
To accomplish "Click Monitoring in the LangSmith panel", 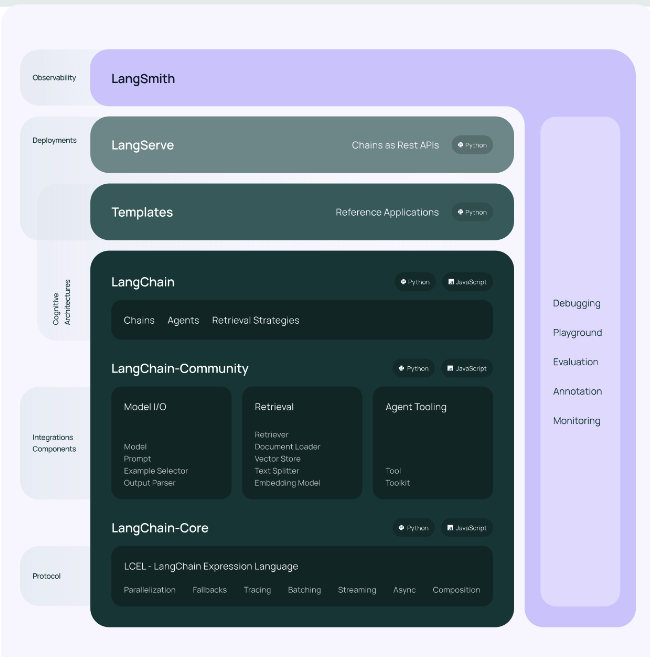I will [x=577, y=421].
